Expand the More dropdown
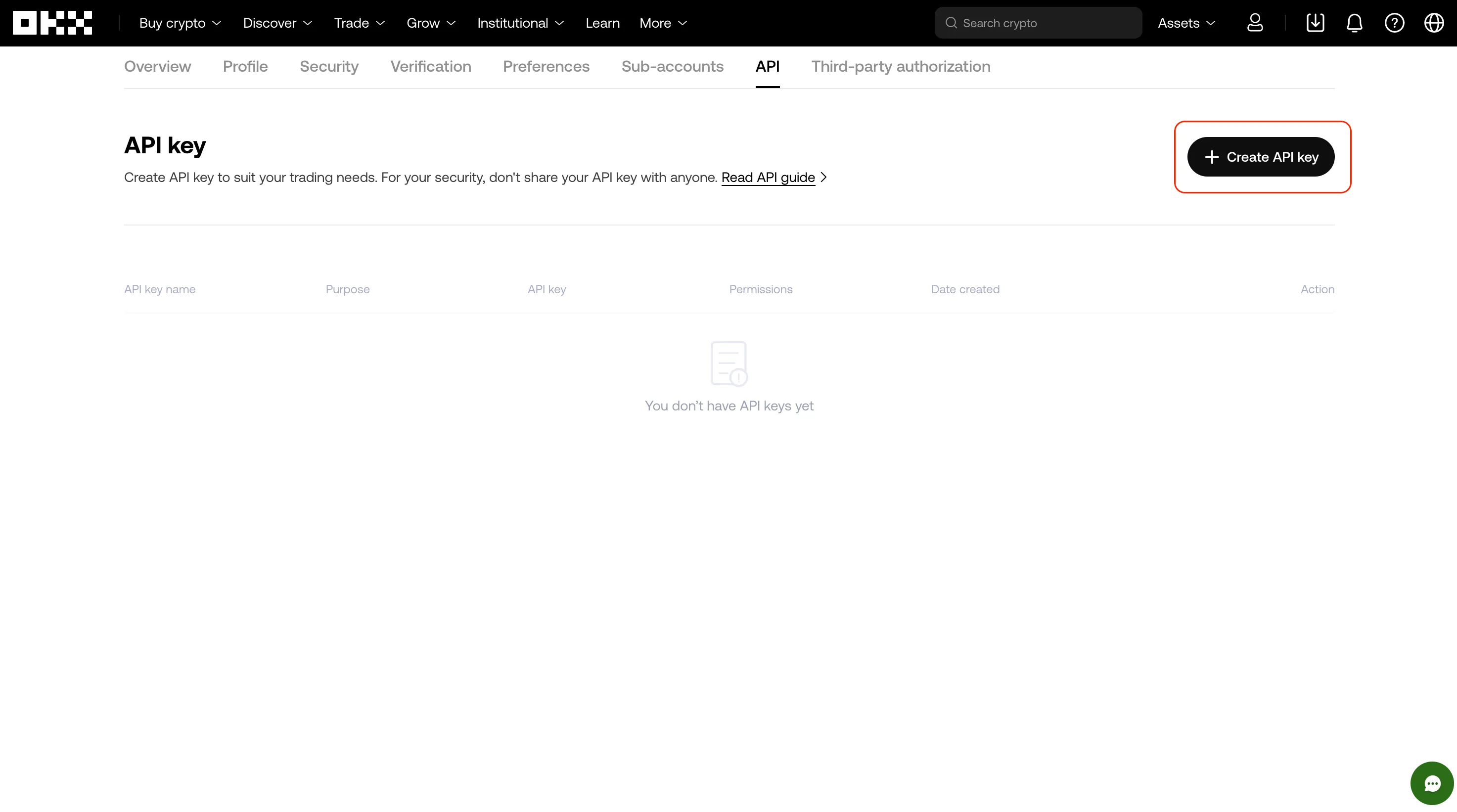This screenshot has width=1457, height=812. [663, 23]
